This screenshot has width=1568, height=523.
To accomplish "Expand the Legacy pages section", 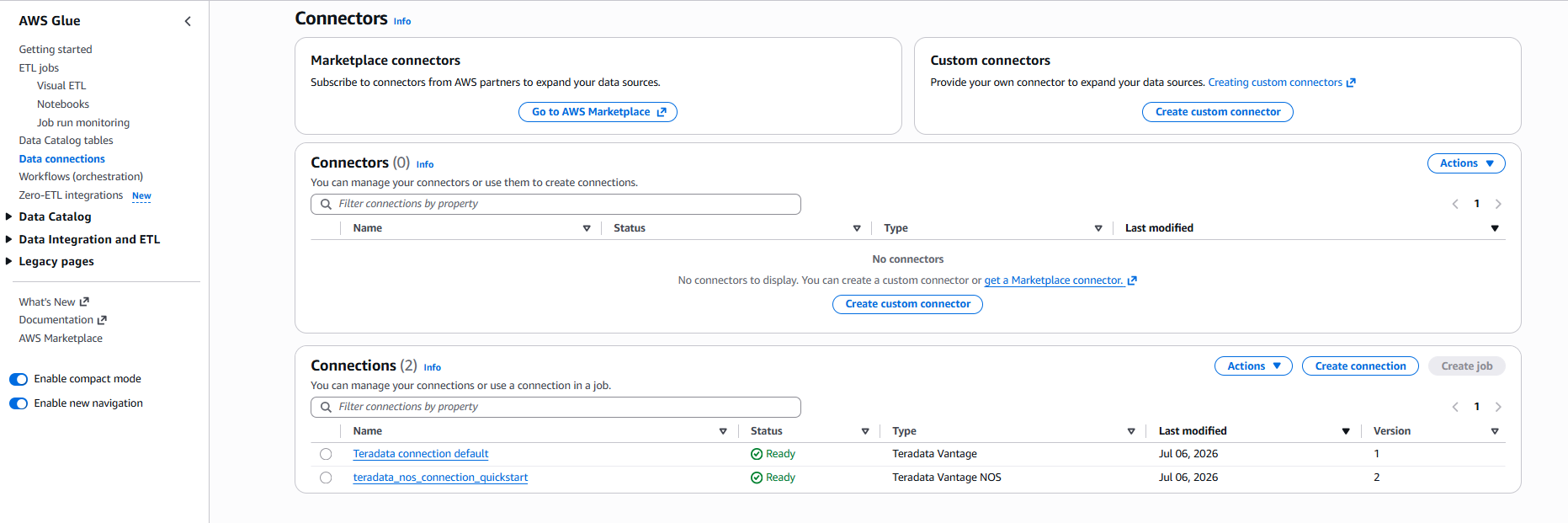I will pyautogui.click(x=9, y=261).
